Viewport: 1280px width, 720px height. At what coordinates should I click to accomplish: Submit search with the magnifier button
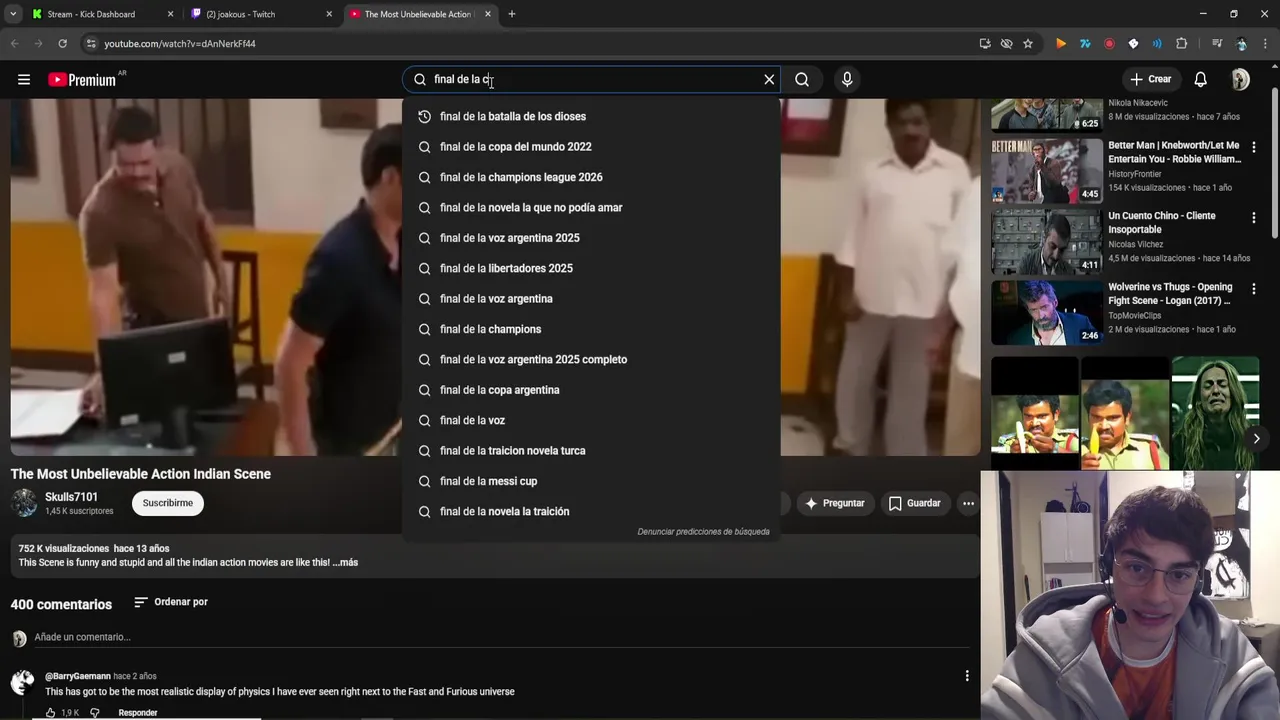[x=802, y=79]
